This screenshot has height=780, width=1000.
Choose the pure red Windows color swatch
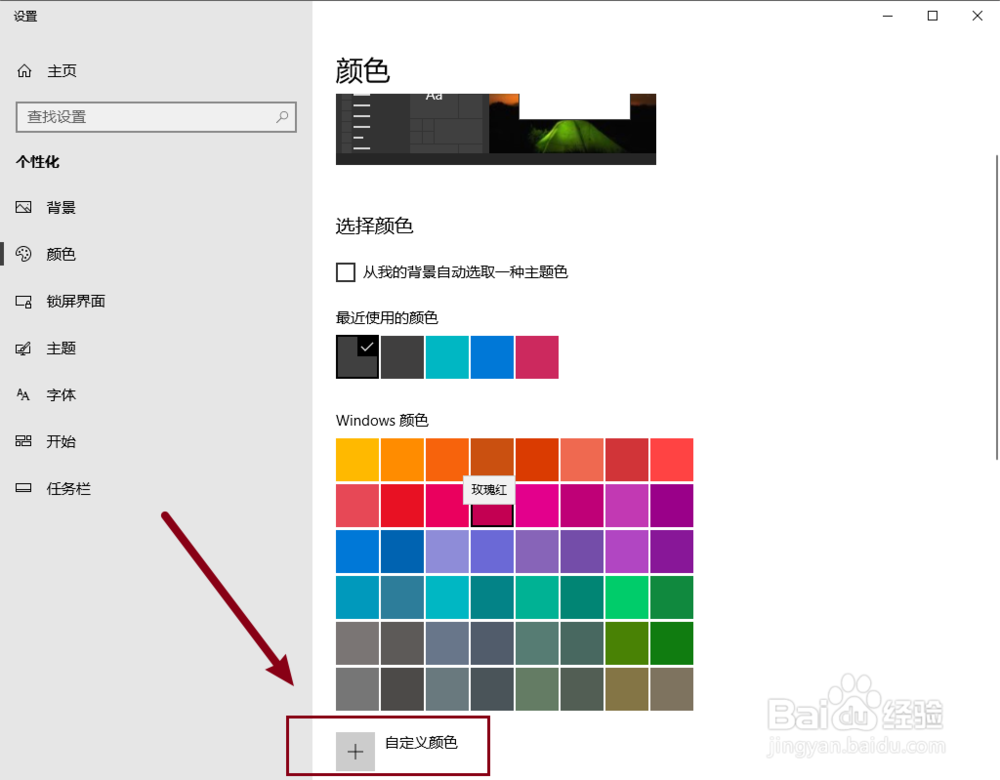click(x=402, y=505)
